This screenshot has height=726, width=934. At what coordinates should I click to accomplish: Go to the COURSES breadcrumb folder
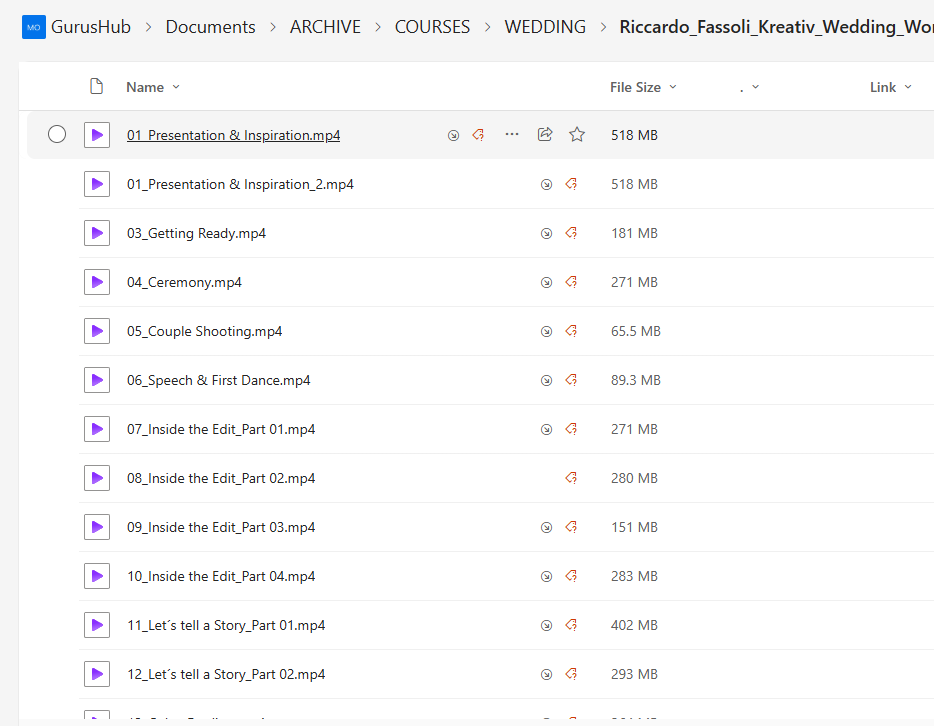click(x=432, y=27)
